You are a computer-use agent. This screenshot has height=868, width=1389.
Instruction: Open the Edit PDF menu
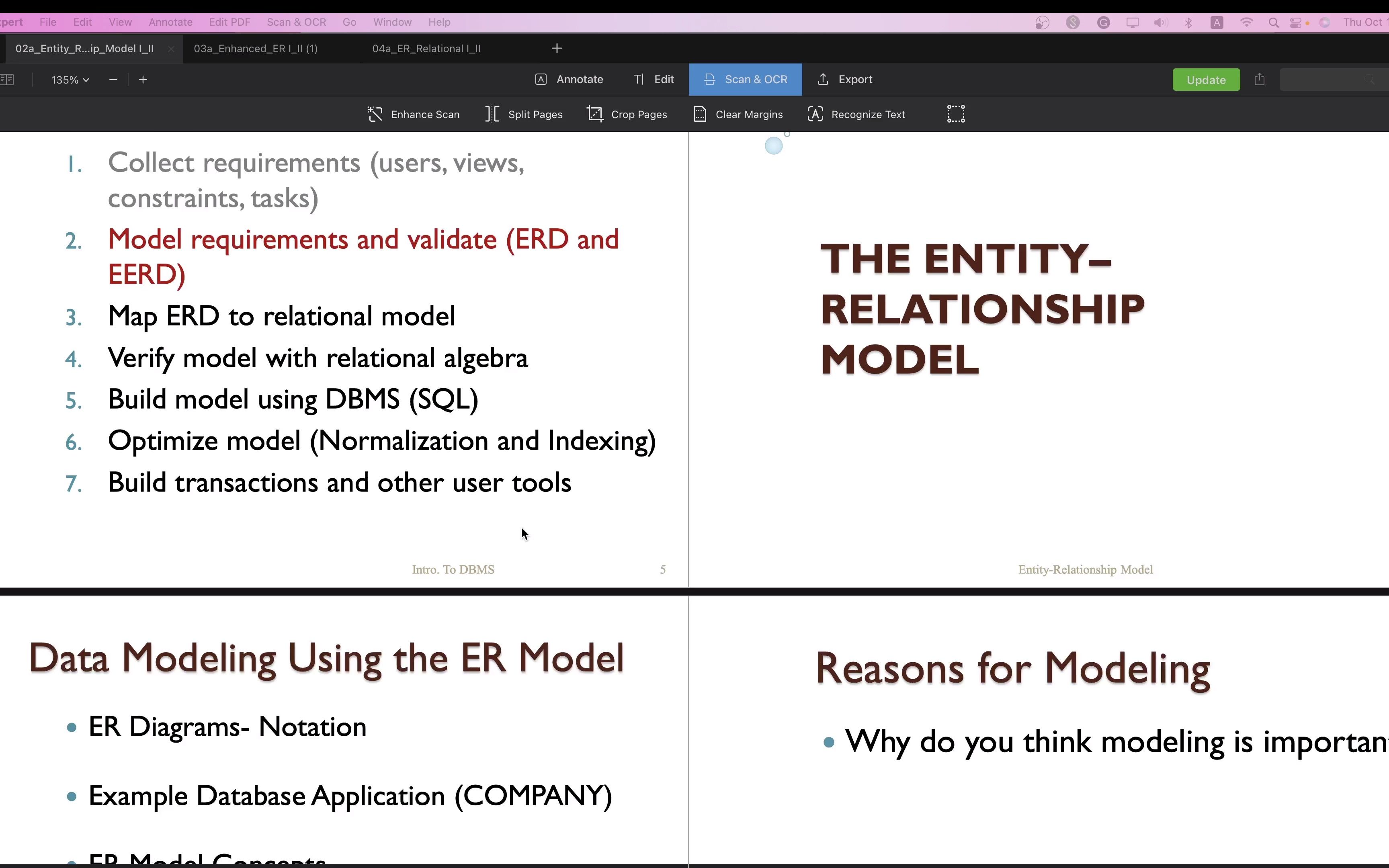pyautogui.click(x=229, y=23)
